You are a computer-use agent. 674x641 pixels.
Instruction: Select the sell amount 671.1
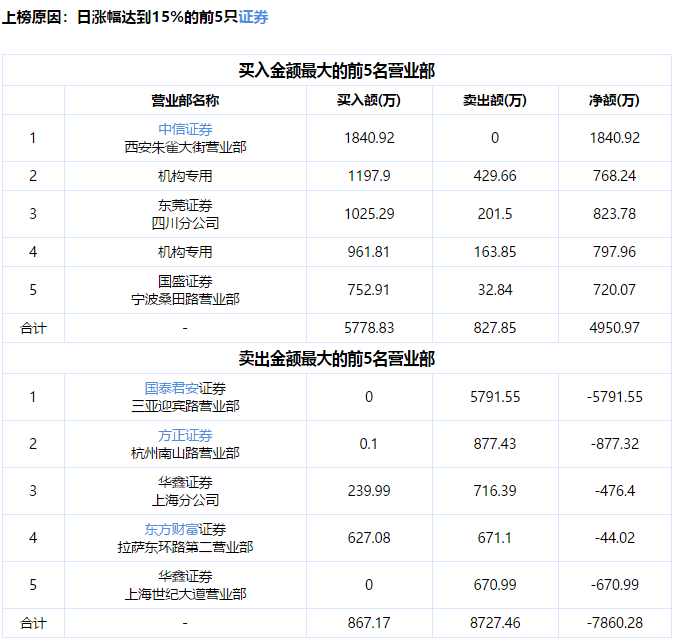pos(495,538)
